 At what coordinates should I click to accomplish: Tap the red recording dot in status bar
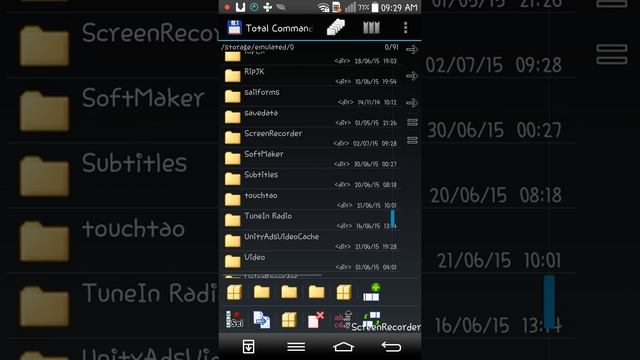point(227,7)
